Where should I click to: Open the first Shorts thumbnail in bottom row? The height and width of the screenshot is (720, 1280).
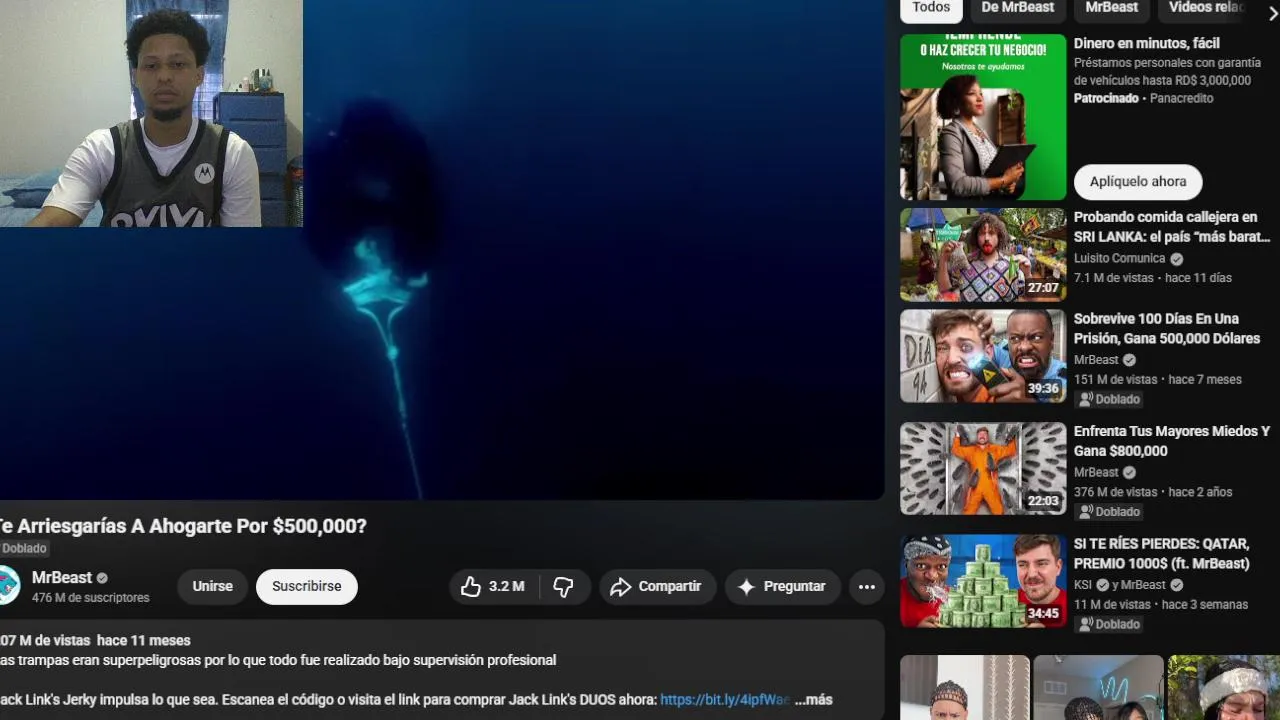964,688
